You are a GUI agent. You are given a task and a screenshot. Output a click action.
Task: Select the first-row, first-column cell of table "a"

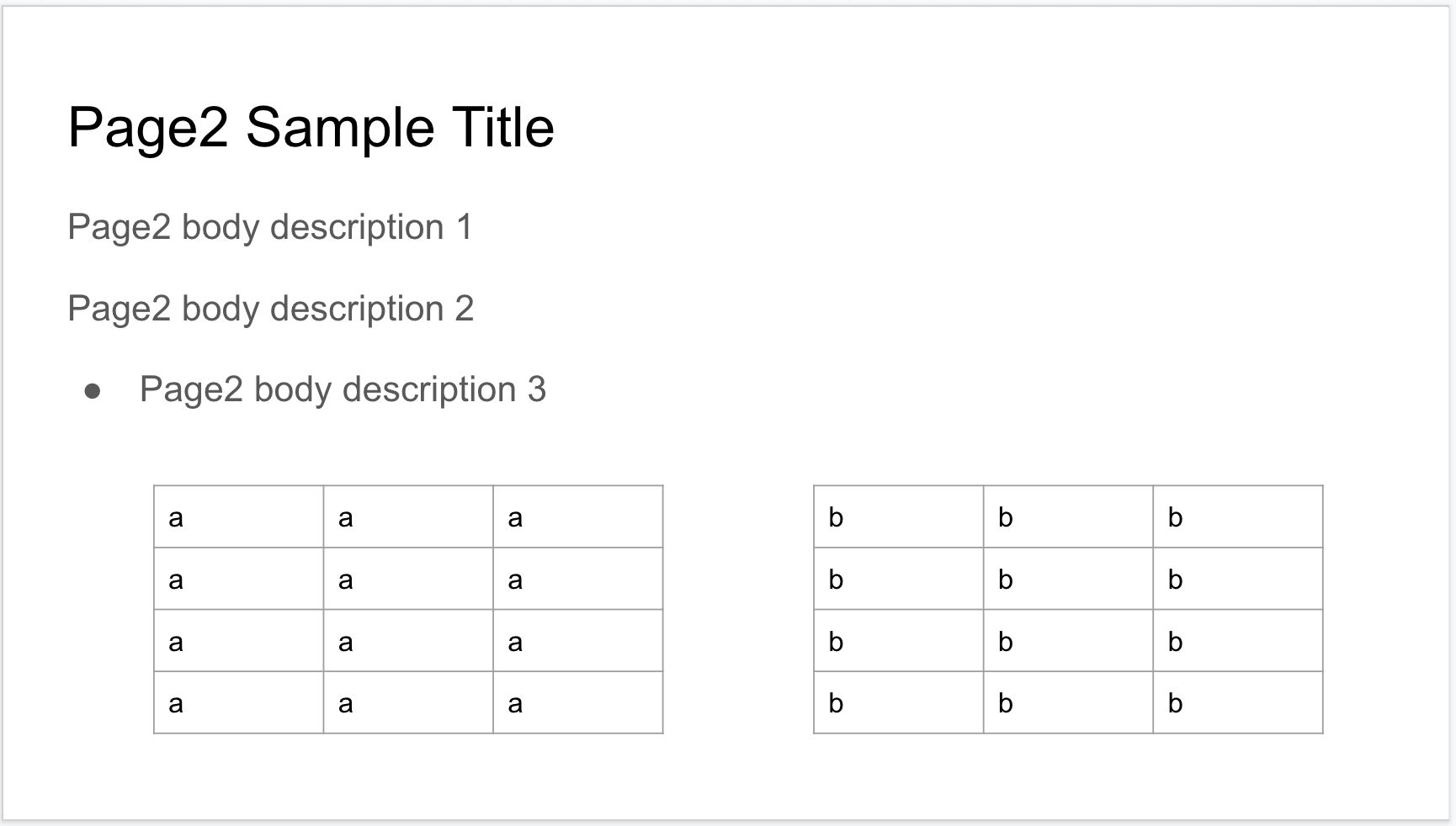(x=239, y=516)
